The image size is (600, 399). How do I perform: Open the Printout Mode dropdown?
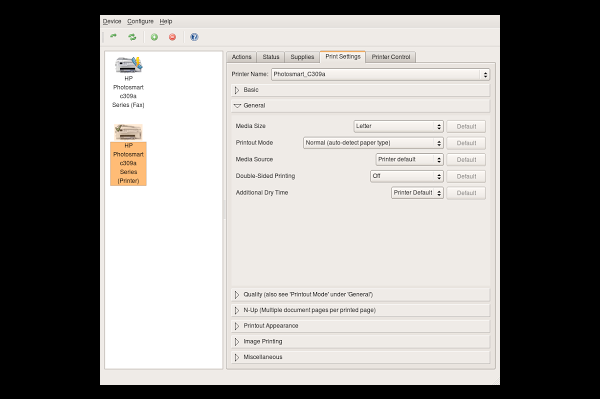373,143
